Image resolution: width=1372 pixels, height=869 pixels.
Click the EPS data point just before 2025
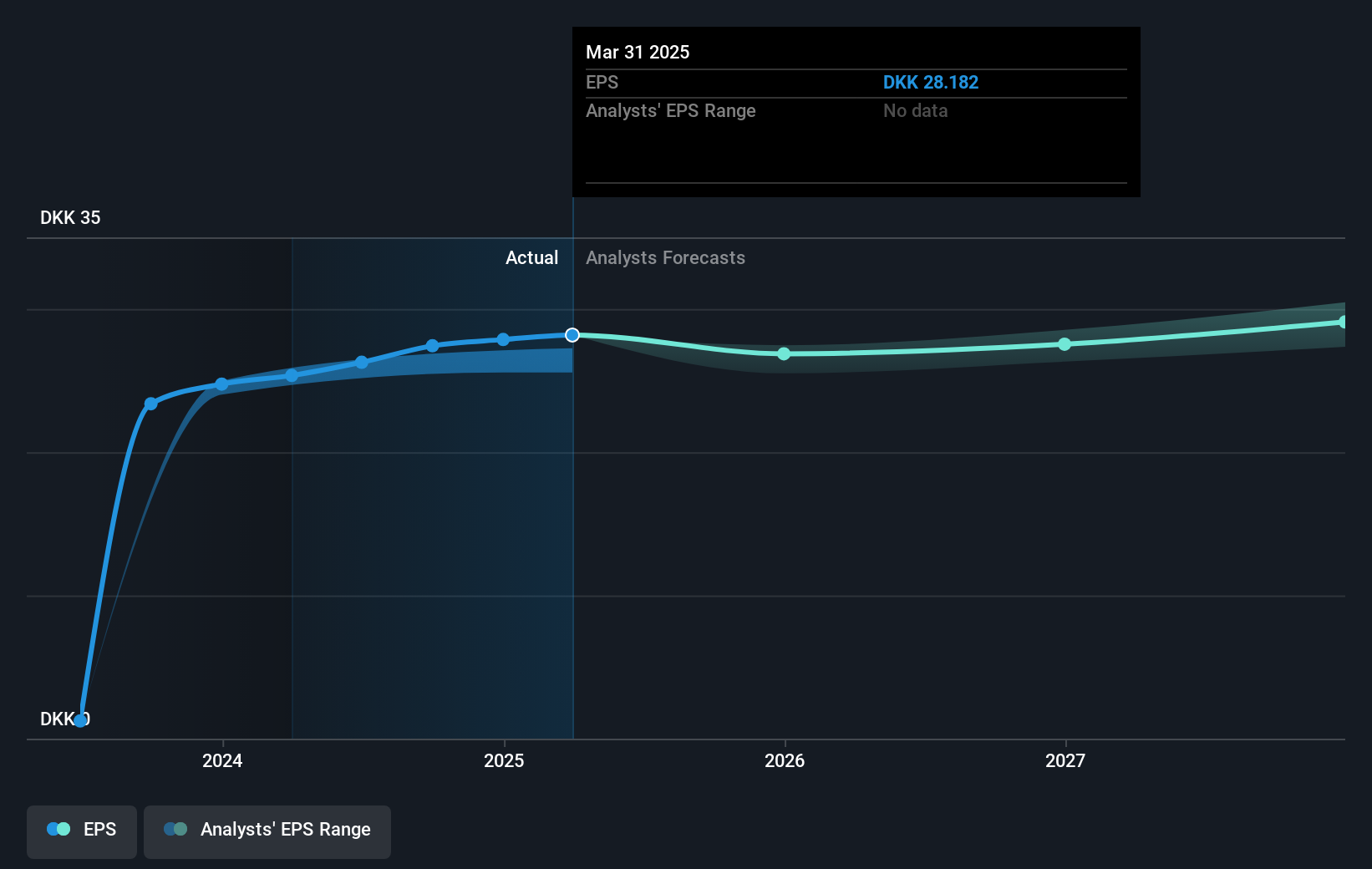(432, 346)
